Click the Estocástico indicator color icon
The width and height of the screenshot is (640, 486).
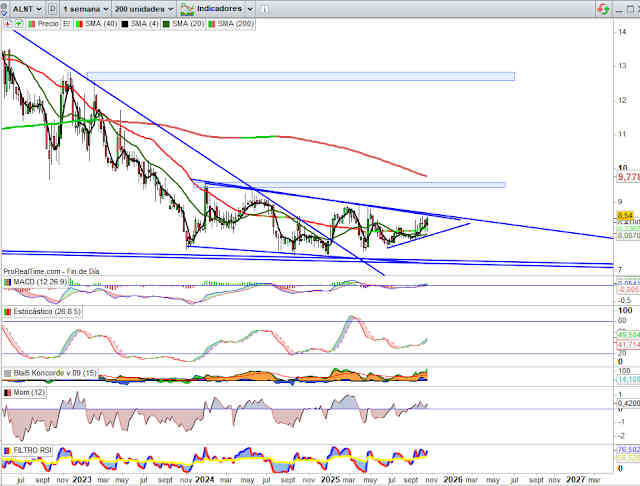coord(8,312)
